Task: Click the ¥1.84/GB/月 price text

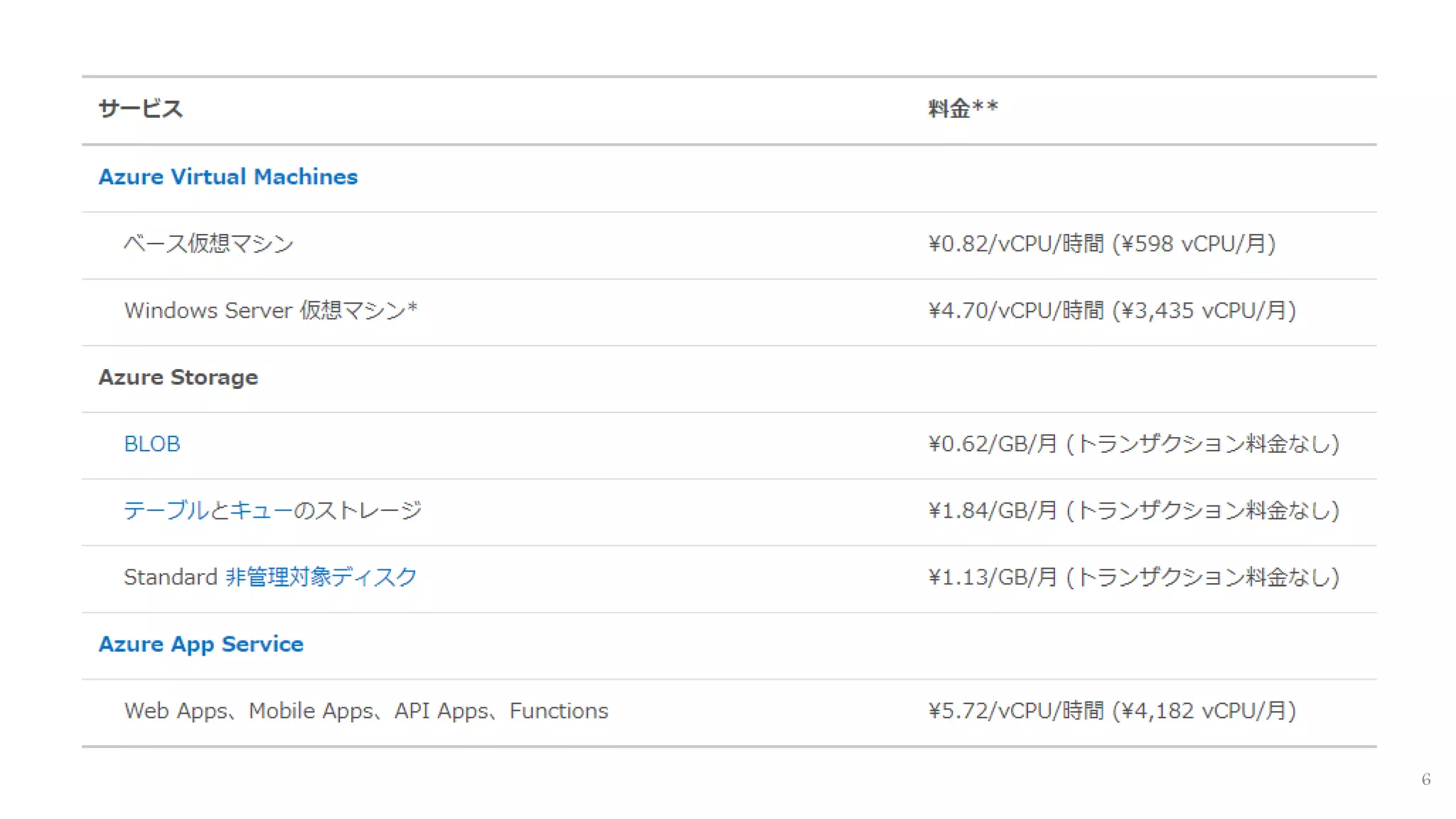Action: 992,510
